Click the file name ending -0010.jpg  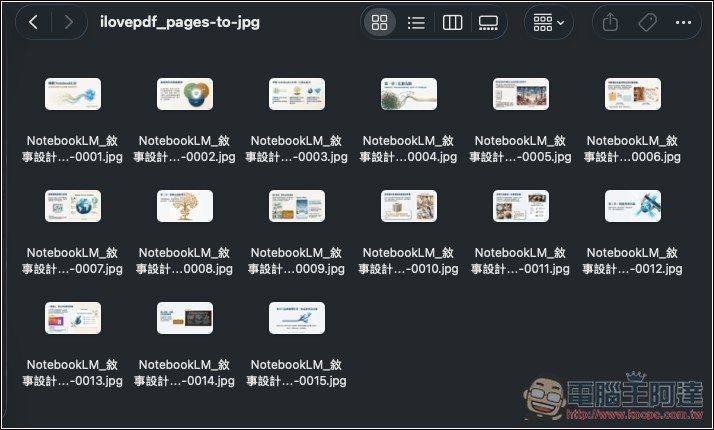[408, 261]
